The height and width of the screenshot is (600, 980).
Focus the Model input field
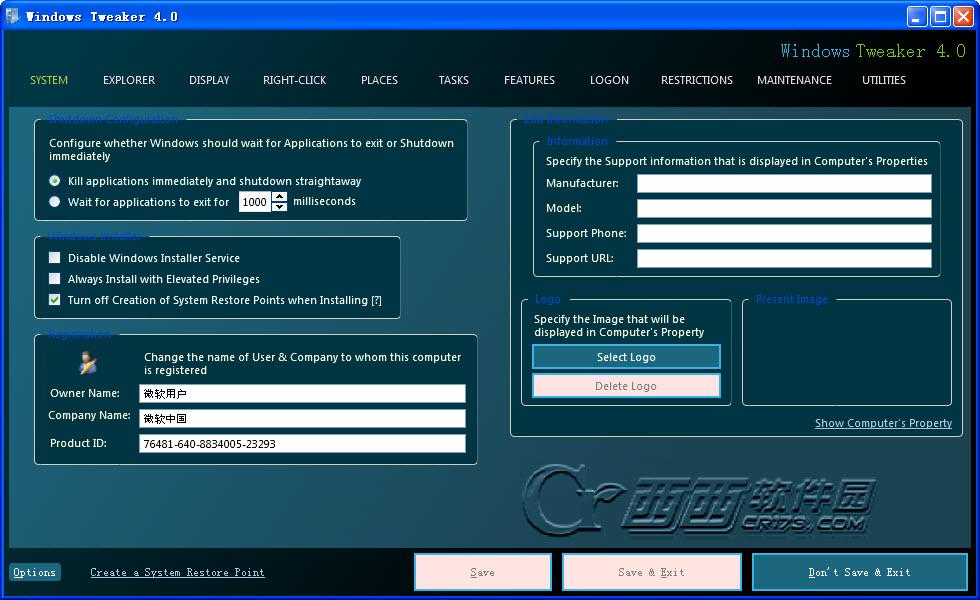784,208
